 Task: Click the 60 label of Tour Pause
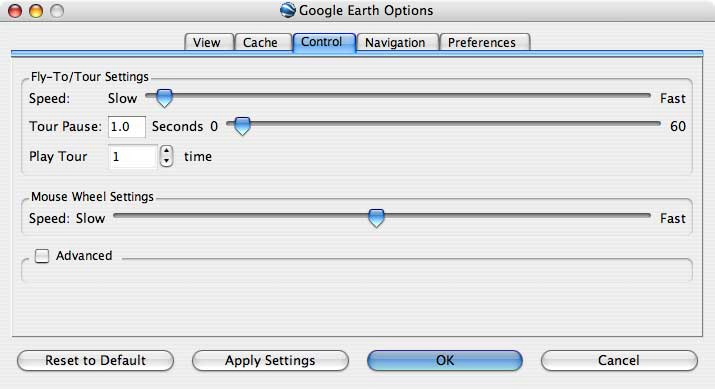tap(678, 126)
